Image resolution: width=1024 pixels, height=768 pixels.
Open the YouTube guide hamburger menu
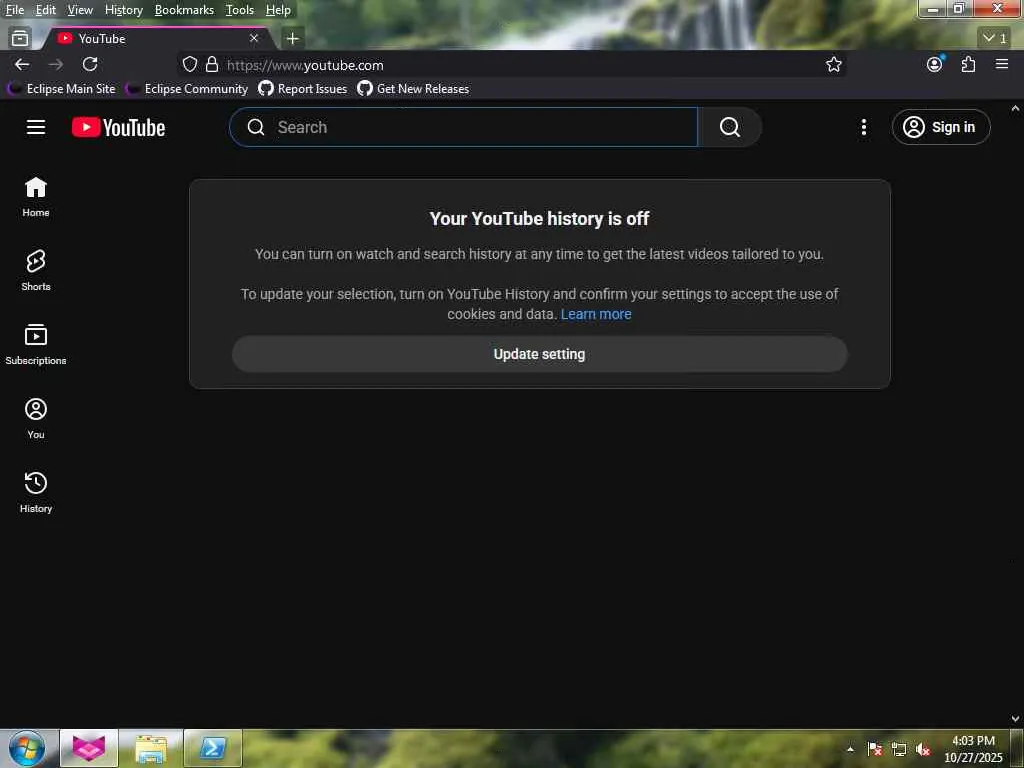coord(36,127)
